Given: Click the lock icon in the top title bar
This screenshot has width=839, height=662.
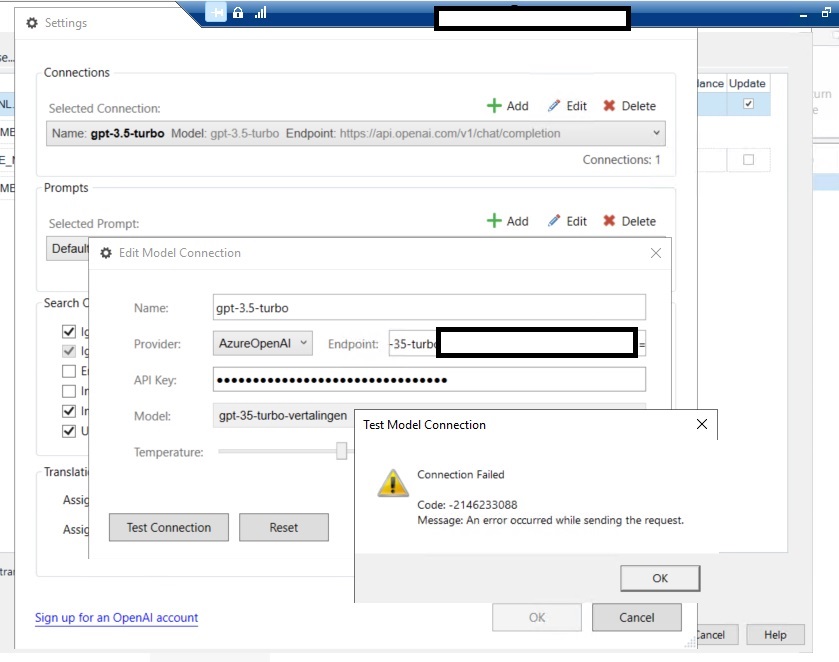Looking at the screenshot, I should 237,13.
